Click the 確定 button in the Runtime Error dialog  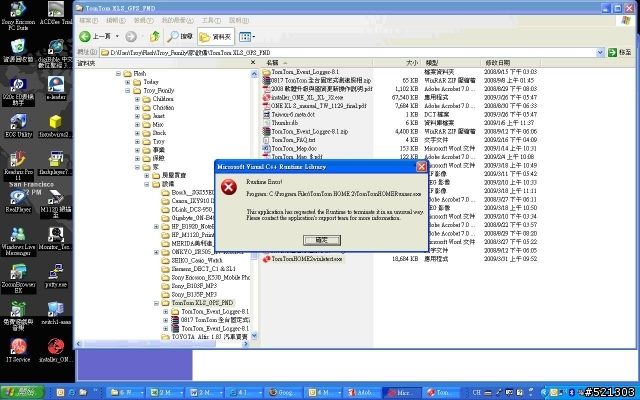point(322,240)
